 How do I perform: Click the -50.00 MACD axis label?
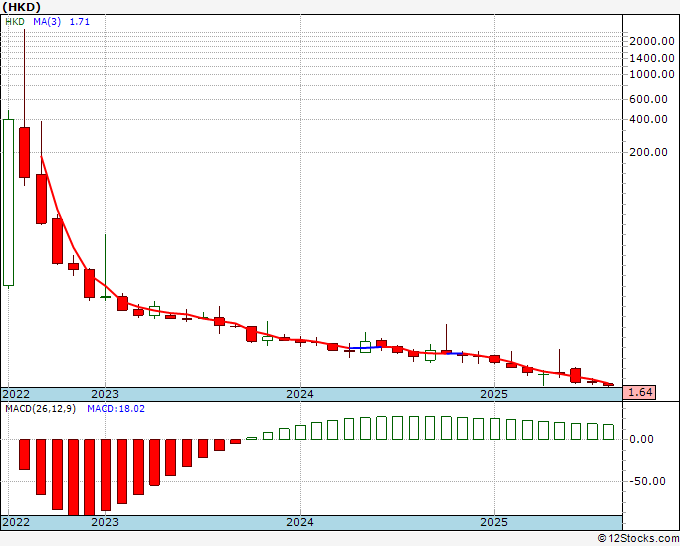(x=647, y=481)
